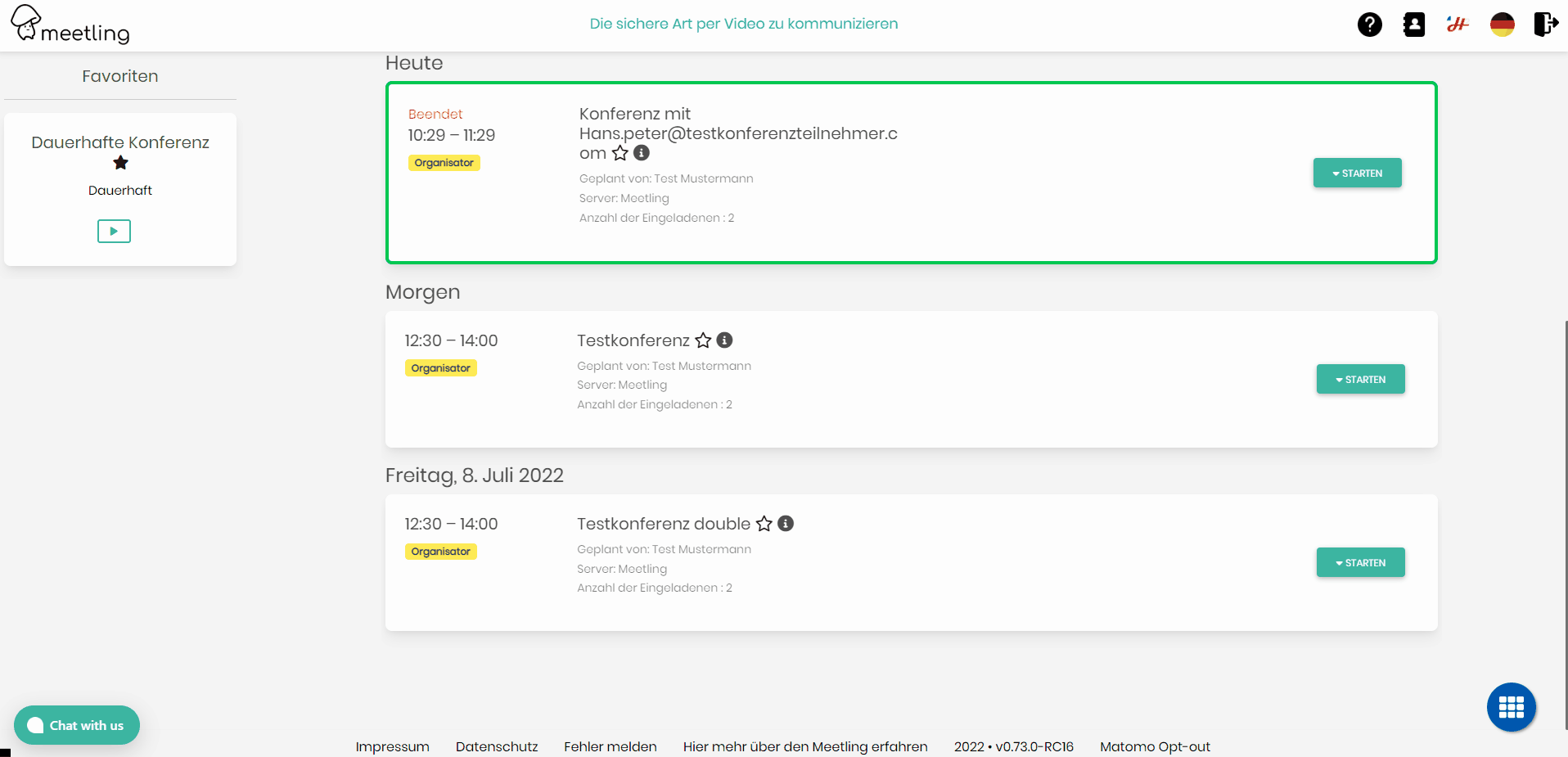Select the Favoriten sidebar heading
Viewport: 1568px width, 757px height.
[x=120, y=76]
